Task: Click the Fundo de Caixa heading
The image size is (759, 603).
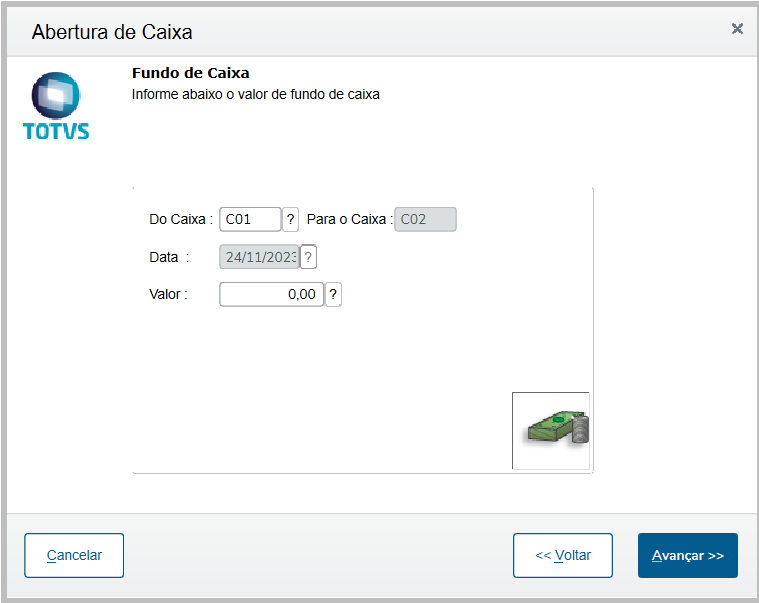Action: pyautogui.click(x=191, y=73)
